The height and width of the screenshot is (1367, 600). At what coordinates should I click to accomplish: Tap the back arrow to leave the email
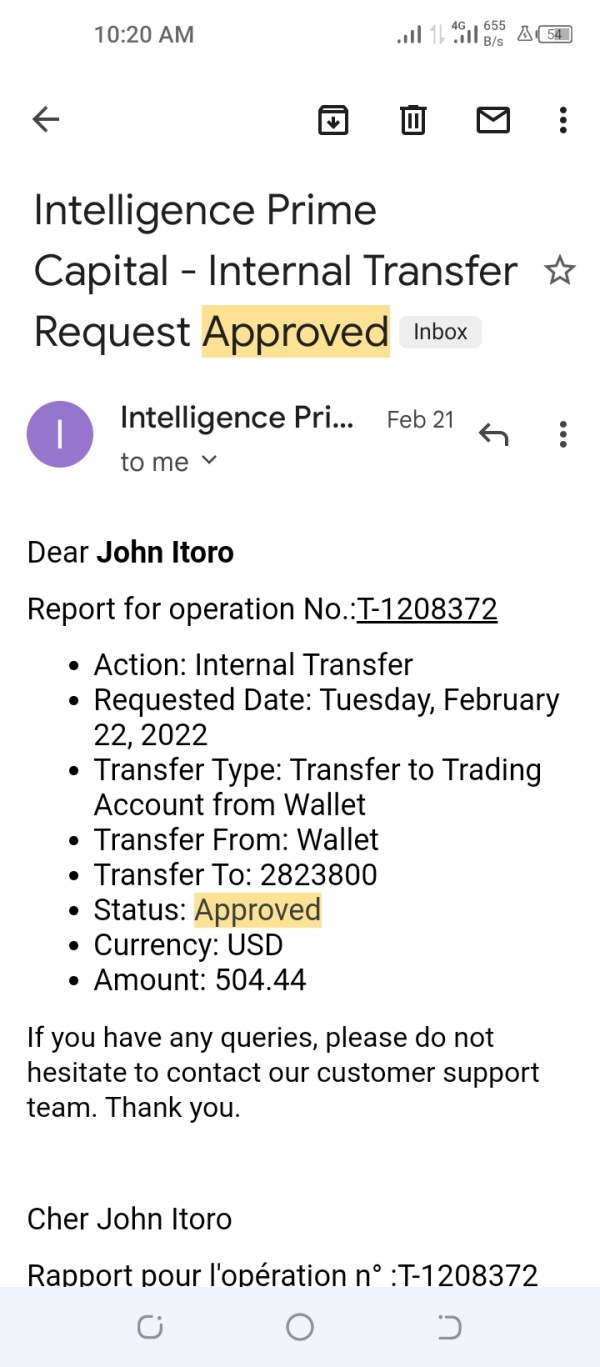[46, 120]
